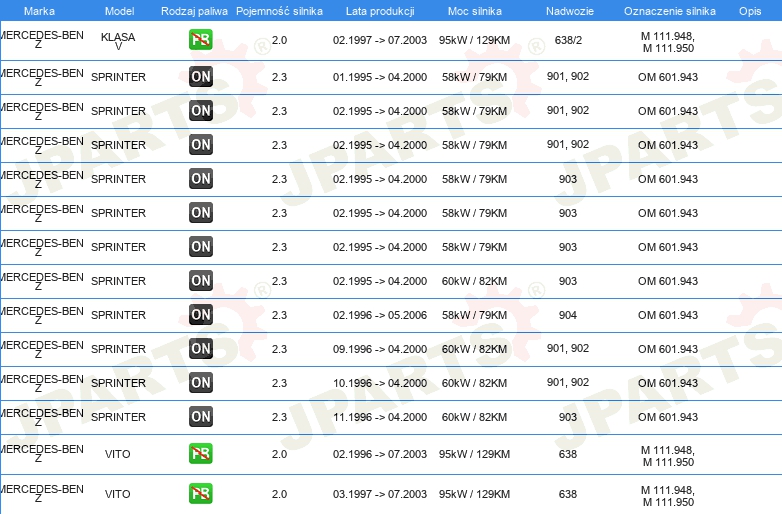Viewport: 782px width, 514px height.
Task: Sort by the Rodzaj paliwa column header
Action: click(x=194, y=11)
